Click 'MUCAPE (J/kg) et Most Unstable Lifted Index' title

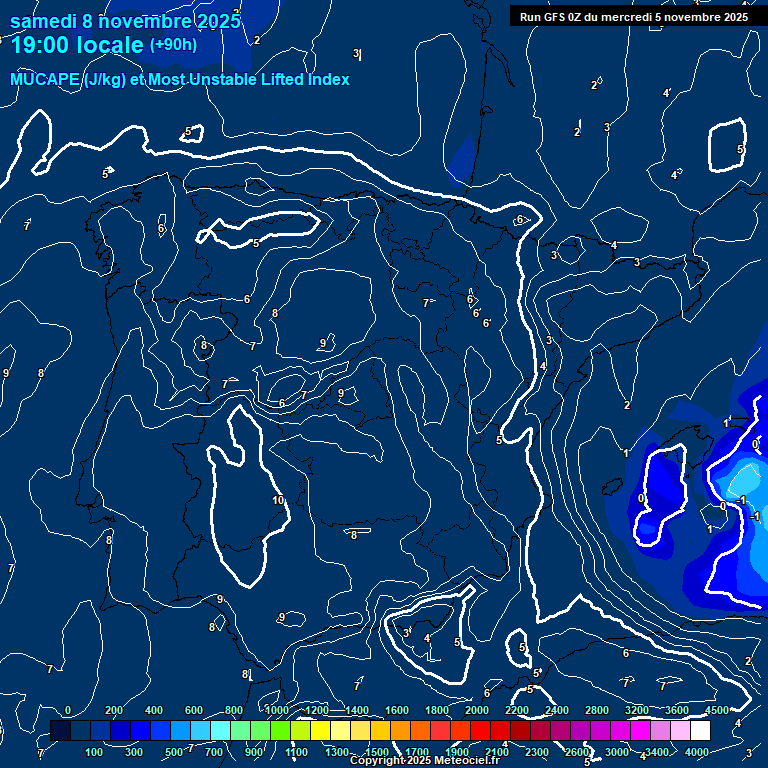180,79
